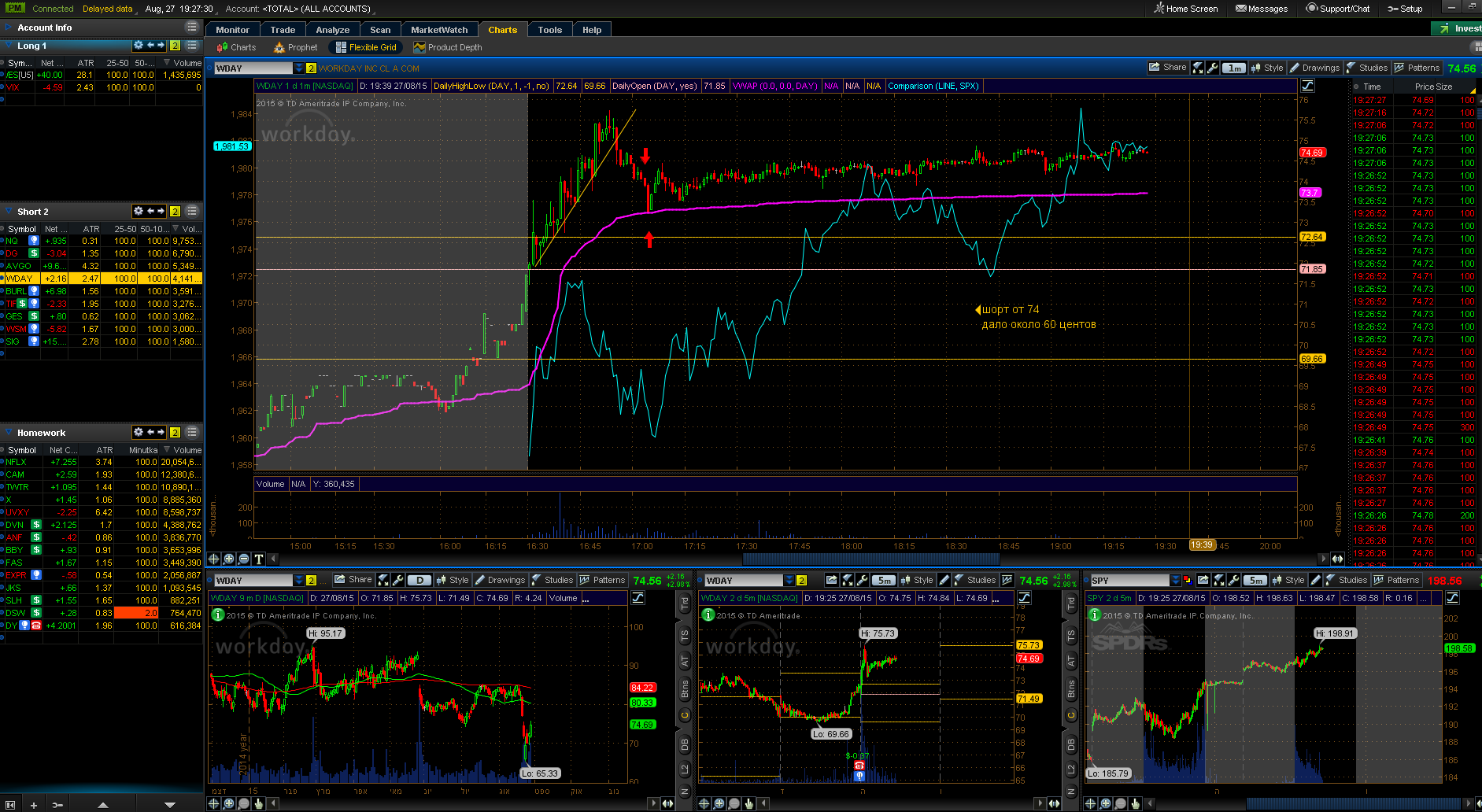The width and height of the screenshot is (1482, 812).
Task: Open the Tools tab
Action: coord(549,30)
